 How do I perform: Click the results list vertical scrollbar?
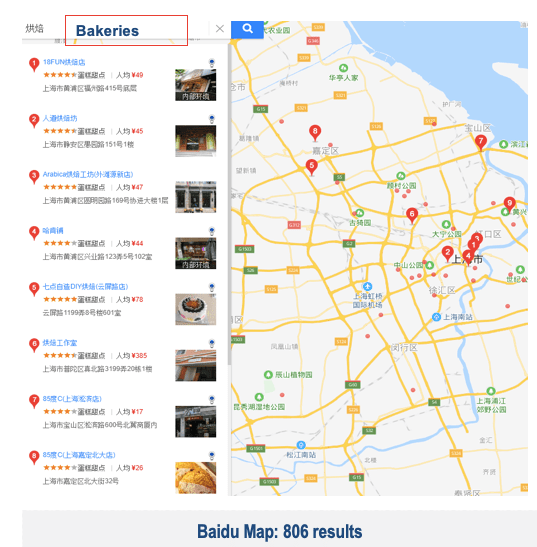[x=229, y=204]
